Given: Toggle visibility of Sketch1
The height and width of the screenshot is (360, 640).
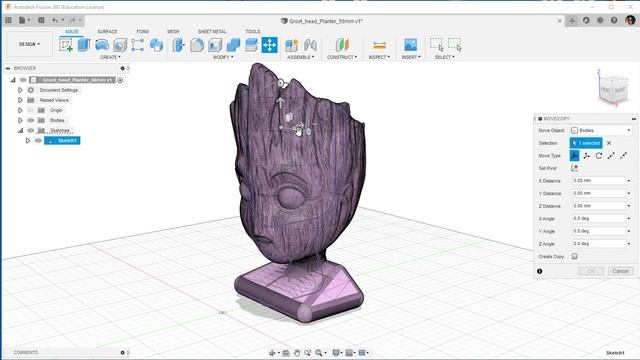Looking at the screenshot, I should (38, 140).
